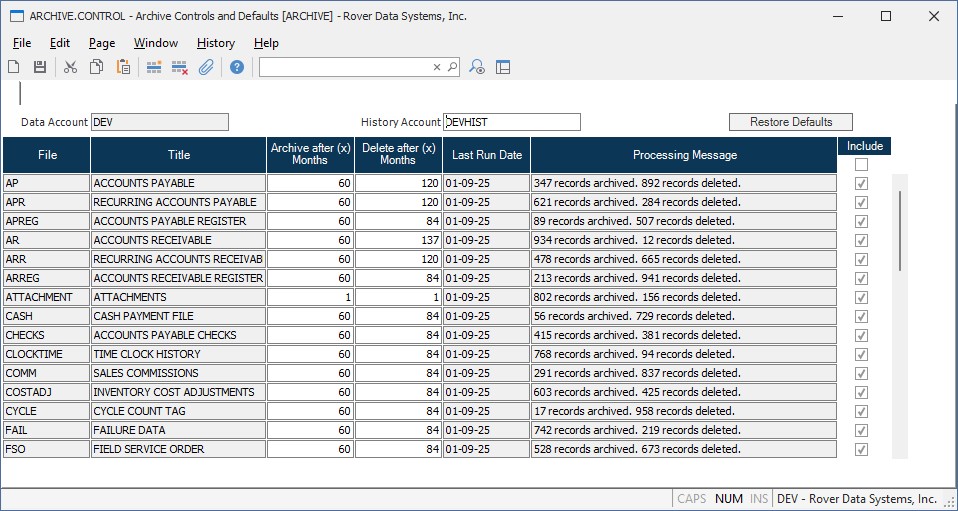Image resolution: width=958 pixels, height=511 pixels.
Task: Click the Insert row icon
Action: coord(154,67)
